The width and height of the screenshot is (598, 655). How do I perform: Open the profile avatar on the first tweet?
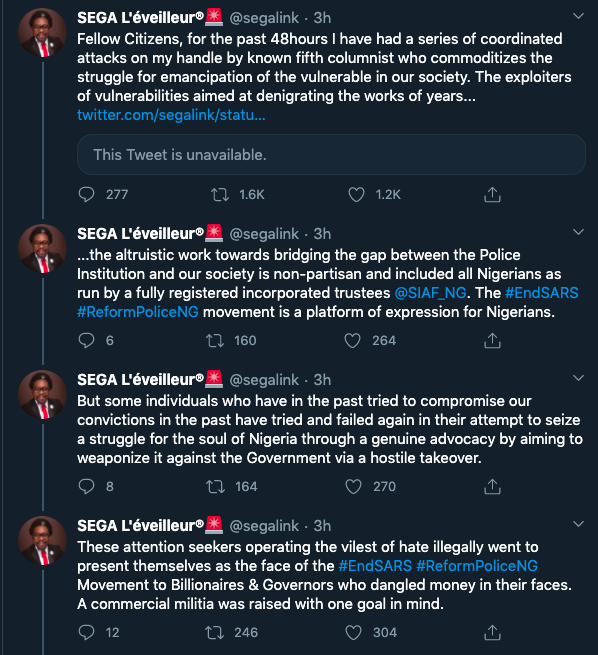[x=42, y=33]
